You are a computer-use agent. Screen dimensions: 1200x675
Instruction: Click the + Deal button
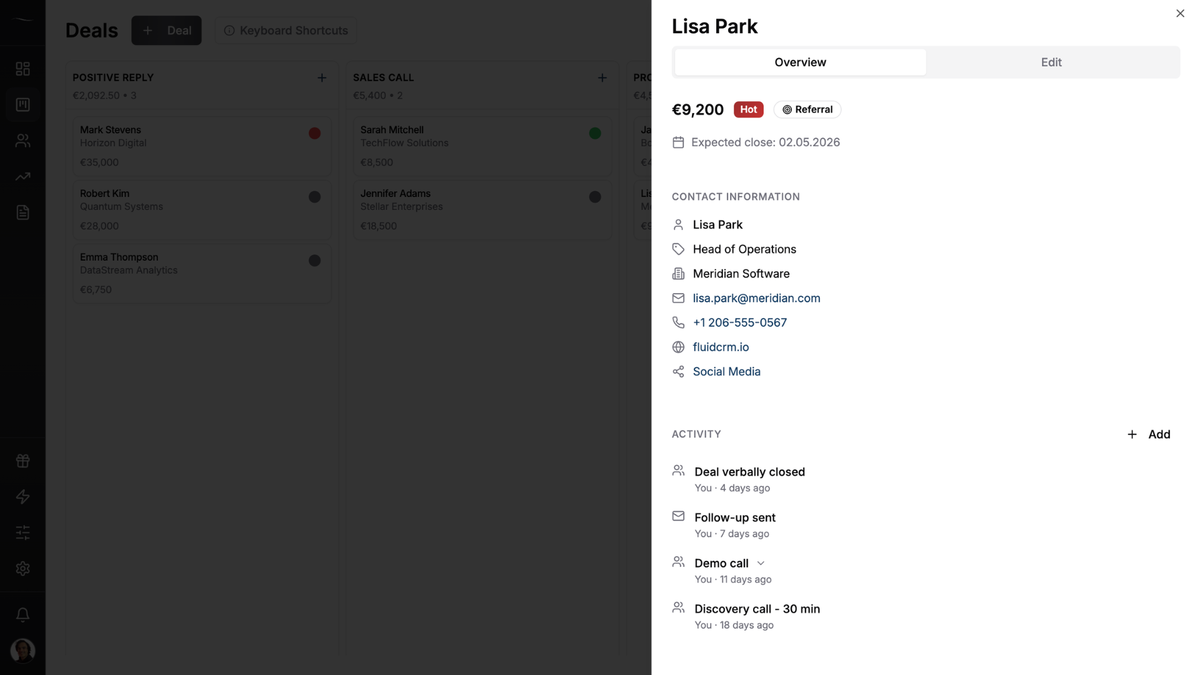(166, 30)
